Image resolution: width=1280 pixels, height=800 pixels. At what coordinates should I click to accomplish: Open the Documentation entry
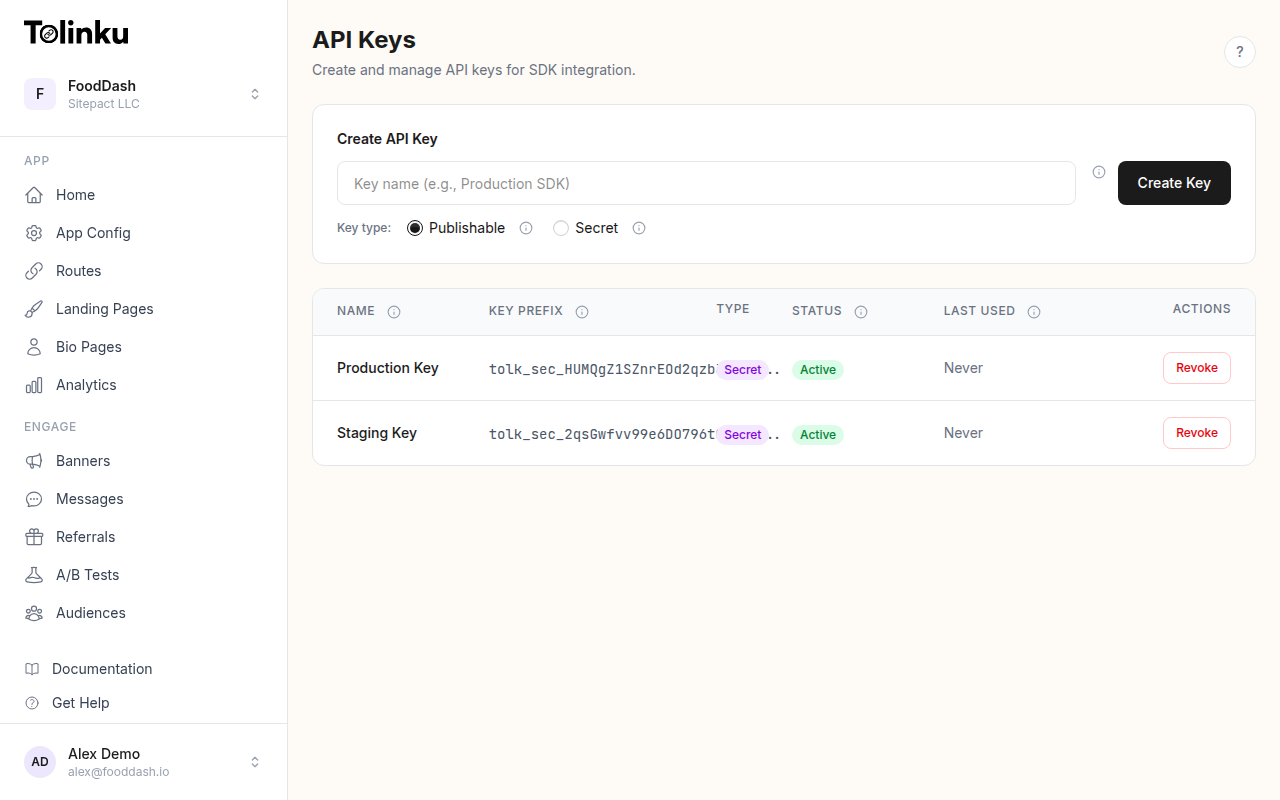pos(101,668)
